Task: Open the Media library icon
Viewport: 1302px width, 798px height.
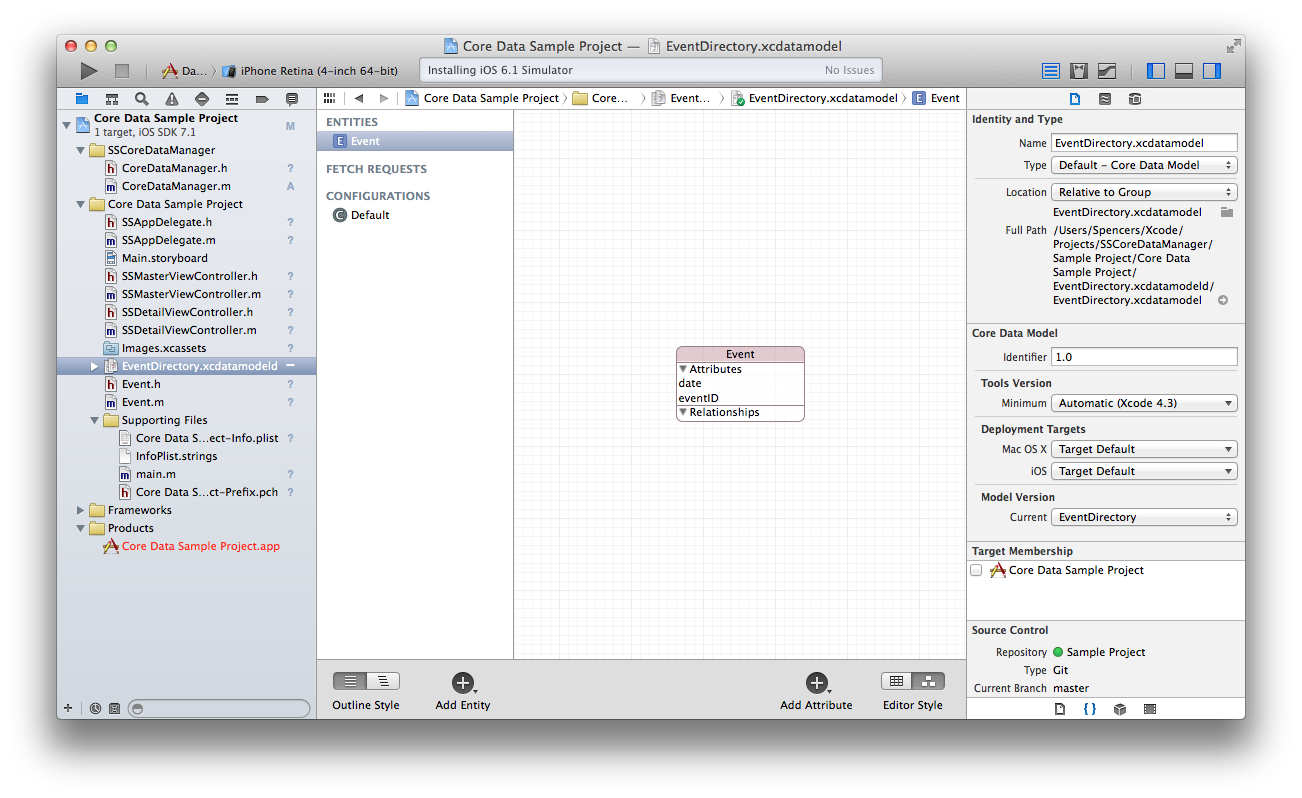Action: tap(1150, 709)
